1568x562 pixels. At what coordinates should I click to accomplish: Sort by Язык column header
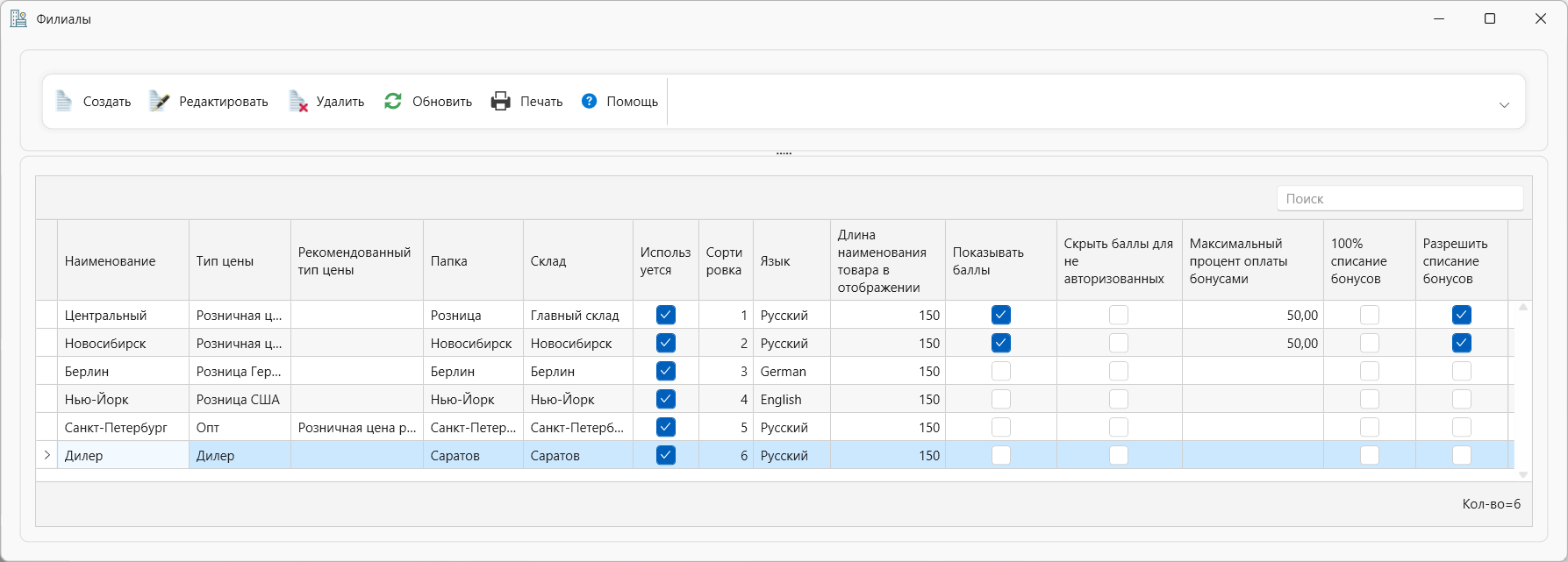791,260
